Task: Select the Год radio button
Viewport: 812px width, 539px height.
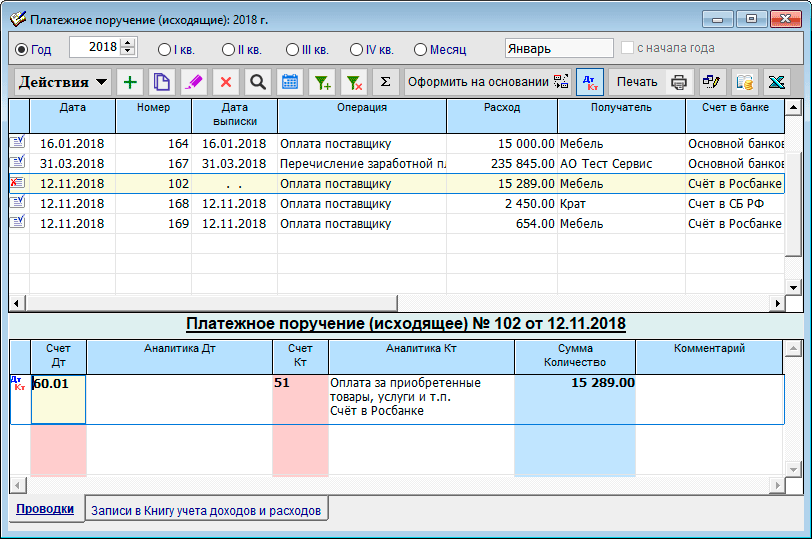Action: point(21,50)
